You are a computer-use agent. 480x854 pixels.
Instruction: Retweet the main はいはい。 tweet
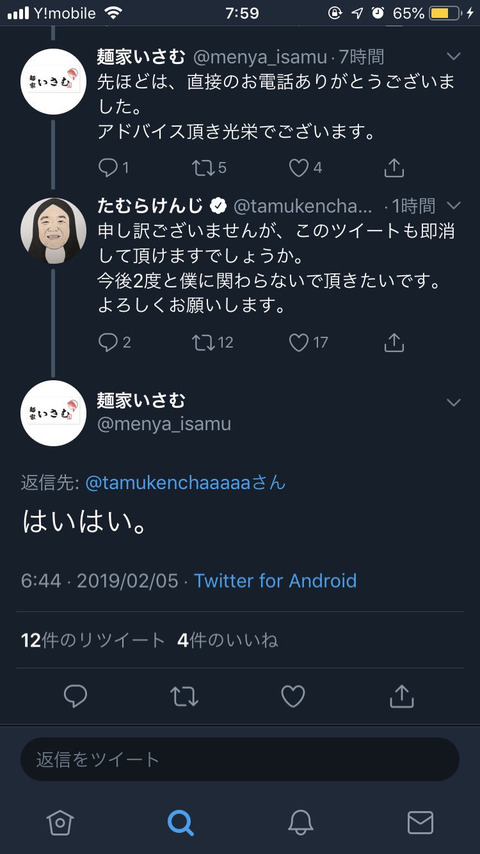point(184,696)
